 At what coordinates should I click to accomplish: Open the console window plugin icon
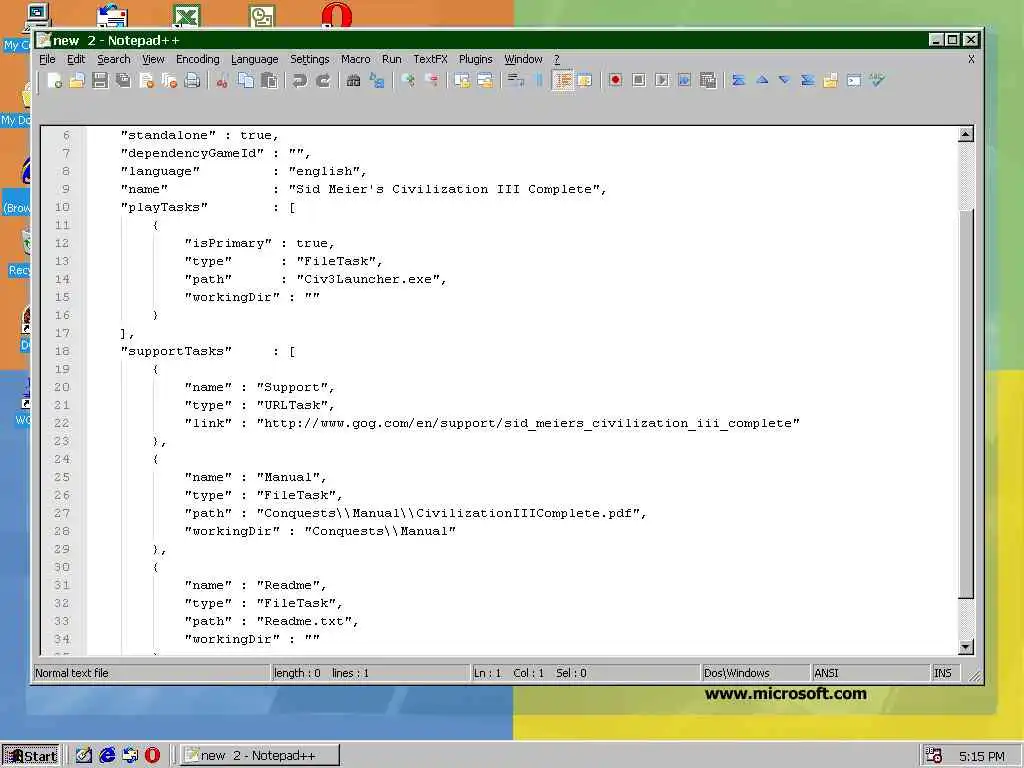click(854, 80)
